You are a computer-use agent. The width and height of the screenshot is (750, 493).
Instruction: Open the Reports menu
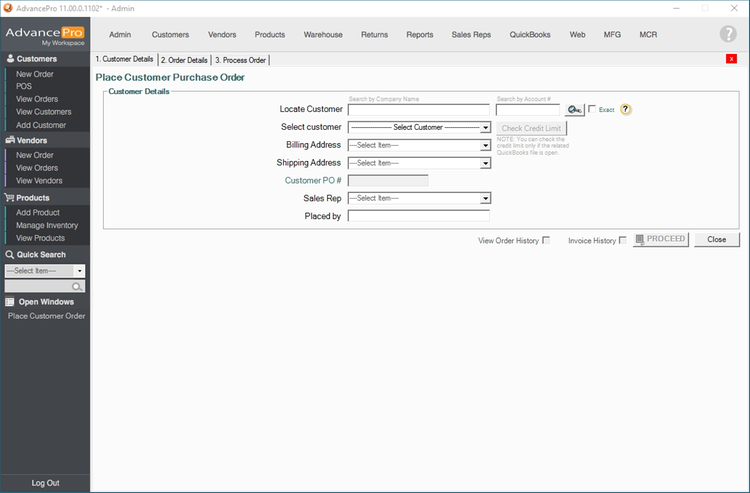pos(420,34)
